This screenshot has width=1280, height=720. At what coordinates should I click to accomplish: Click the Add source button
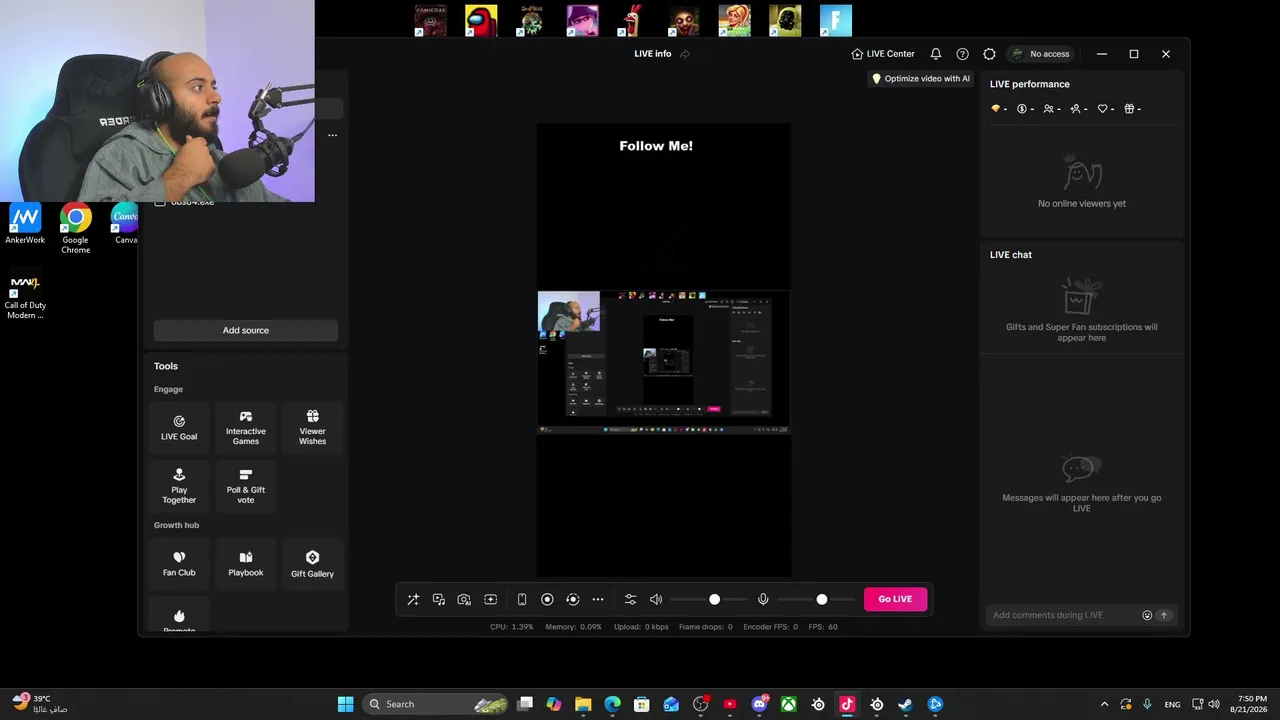click(x=246, y=330)
